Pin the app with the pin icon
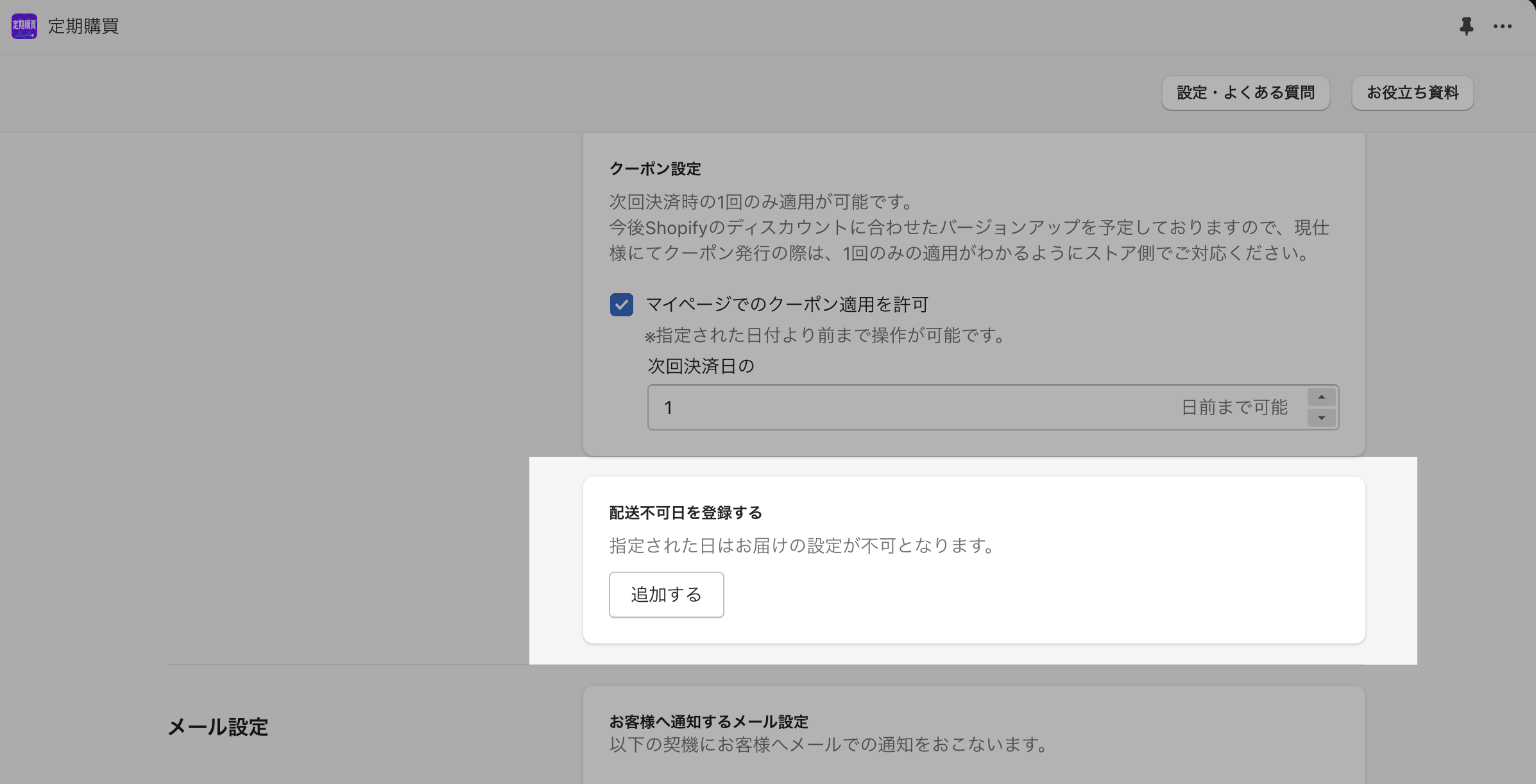Viewport: 1536px width, 784px height. pyautogui.click(x=1466, y=26)
